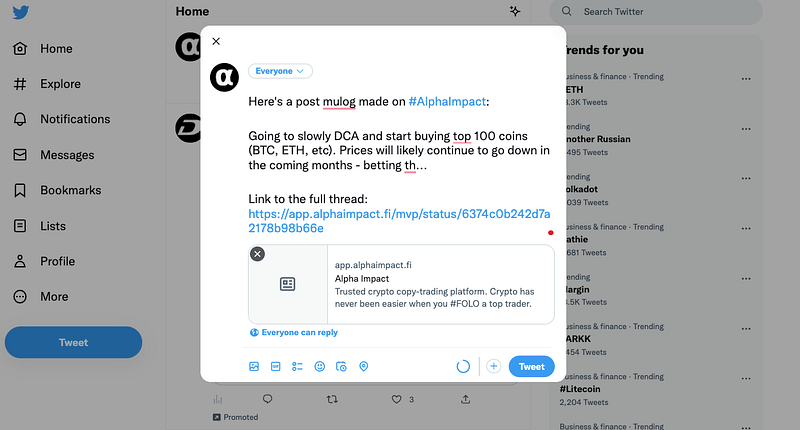
Task: Open the emoji picker
Action: click(x=319, y=367)
